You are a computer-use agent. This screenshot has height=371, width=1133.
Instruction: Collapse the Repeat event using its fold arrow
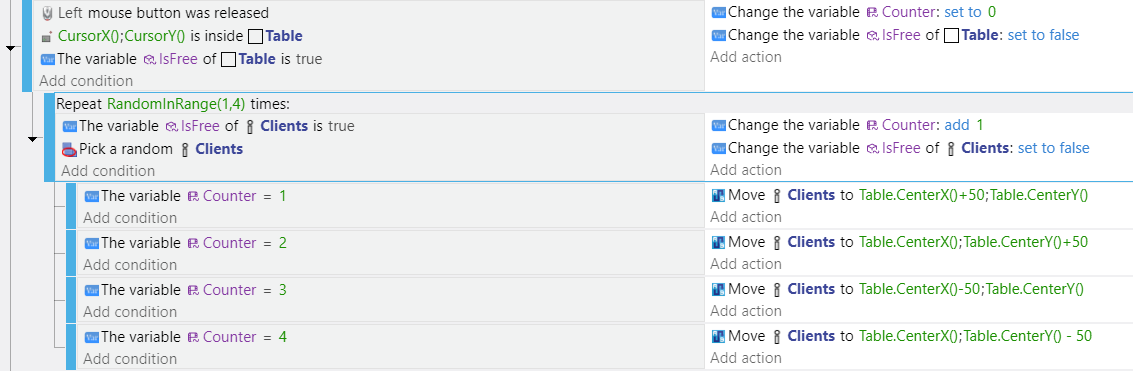[33, 139]
